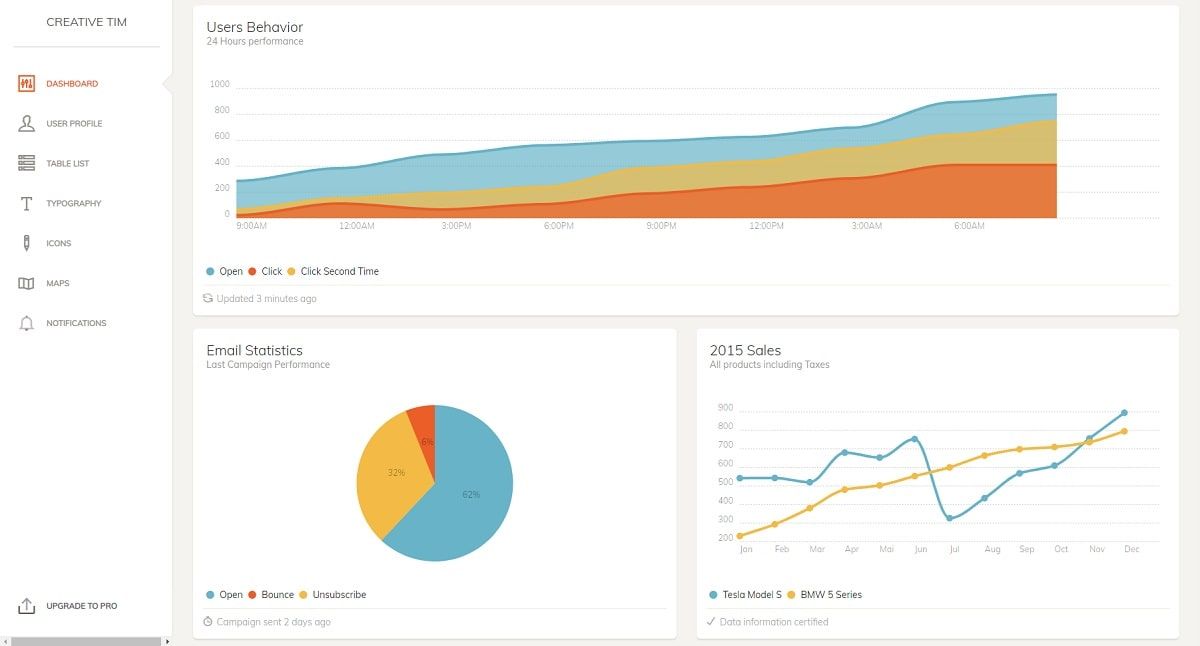Open the Notifications bell icon
1200x646 pixels.
[27, 323]
